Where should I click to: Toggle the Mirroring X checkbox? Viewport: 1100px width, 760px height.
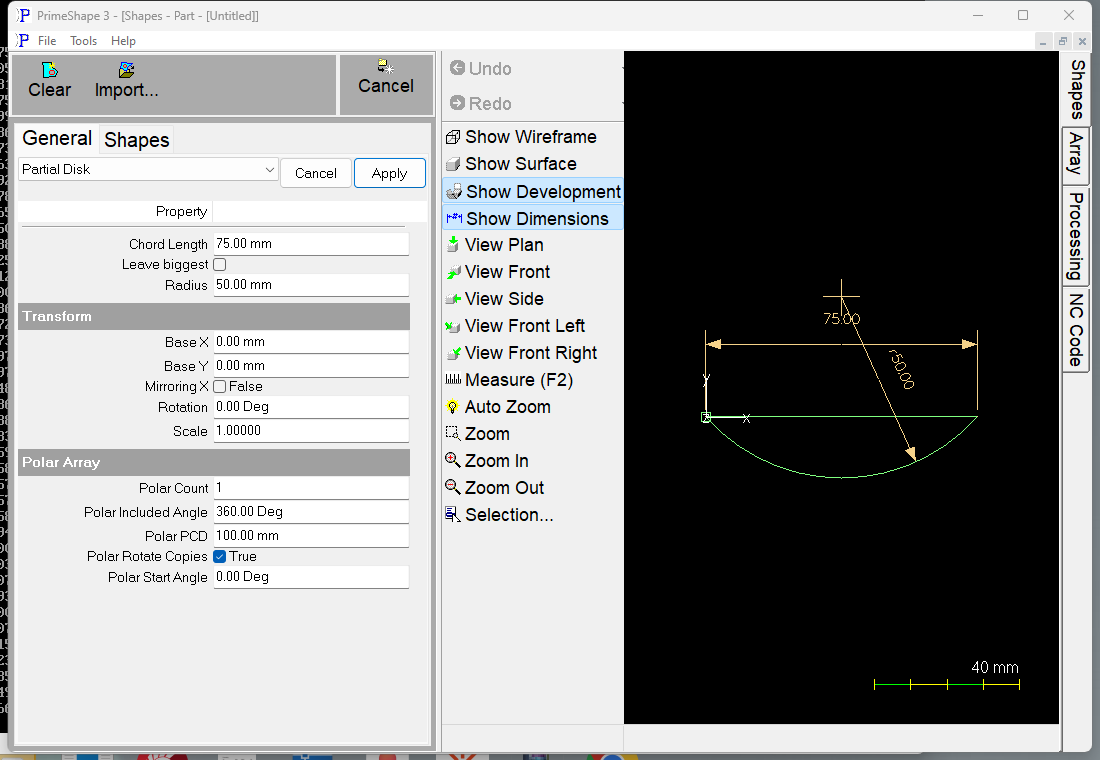(x=220, y=387)
